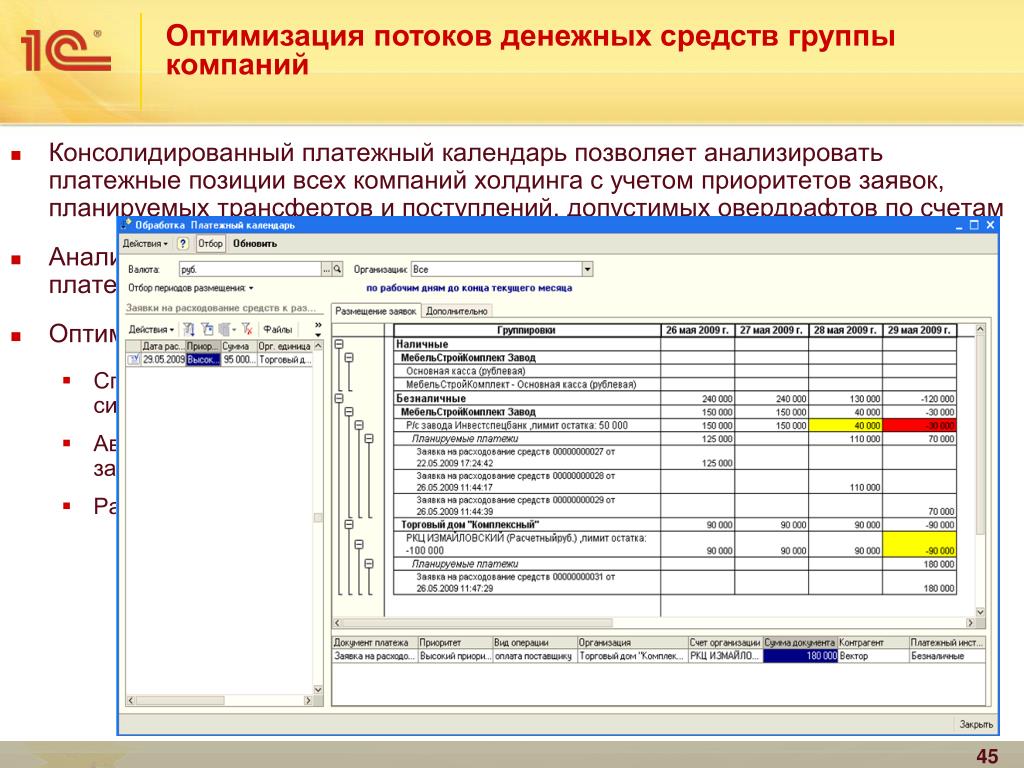This screenshot has width=1024, height=768.
Task: Click the 'оплата поставщику' operation cell
Action: [534, 656]
